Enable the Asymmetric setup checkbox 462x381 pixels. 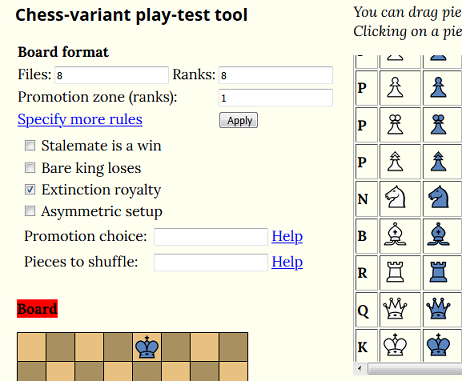[30, 211]
